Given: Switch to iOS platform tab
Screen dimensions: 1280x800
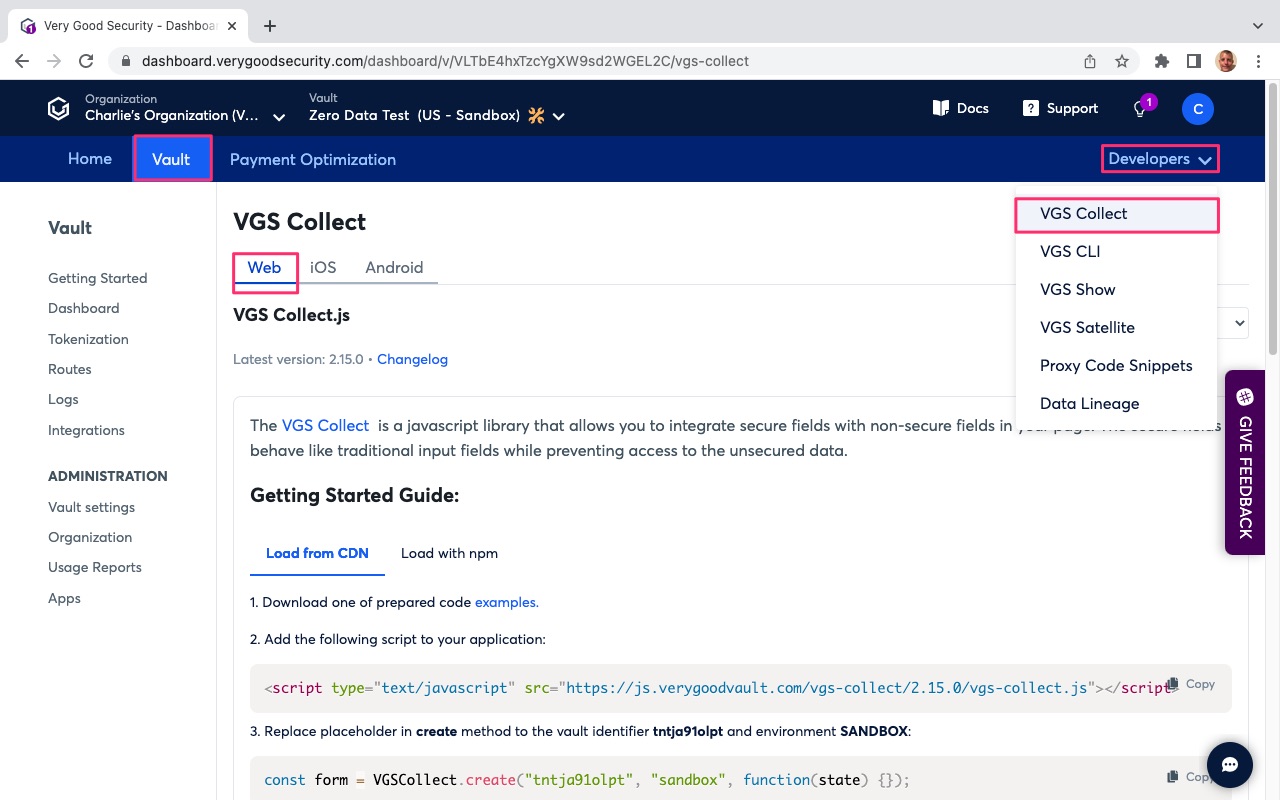Looking at the screenshot, I should click(323, 268).
